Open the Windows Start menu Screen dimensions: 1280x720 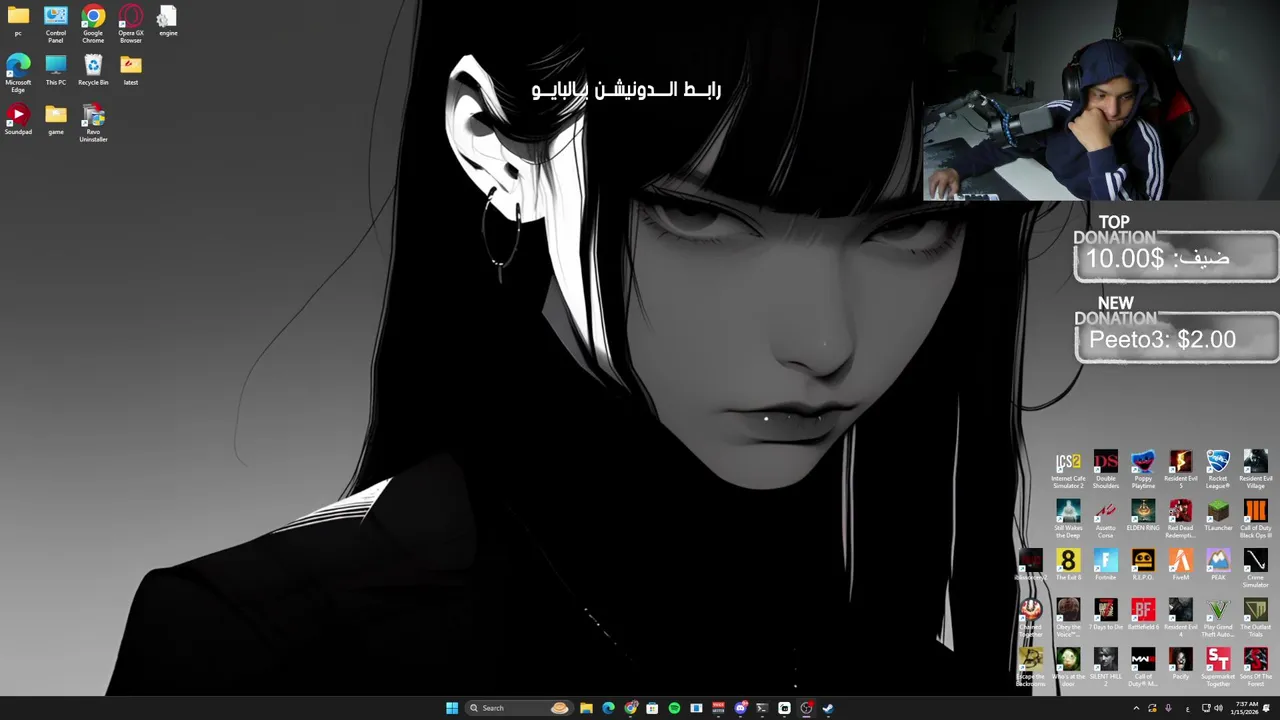pos(452,708)
